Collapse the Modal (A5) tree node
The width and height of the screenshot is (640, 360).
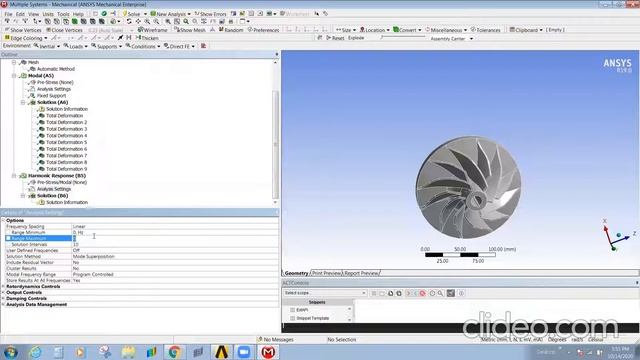click(14, 76)
